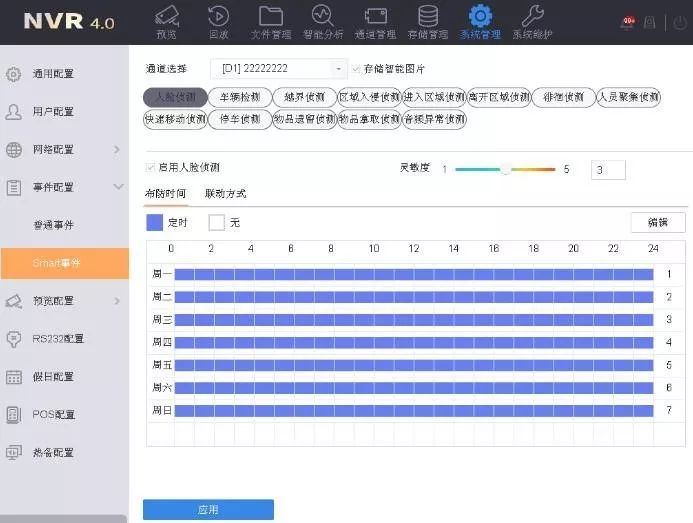
Task: Select the 车辆检测 detection tab
Action: tap(240, 97)
